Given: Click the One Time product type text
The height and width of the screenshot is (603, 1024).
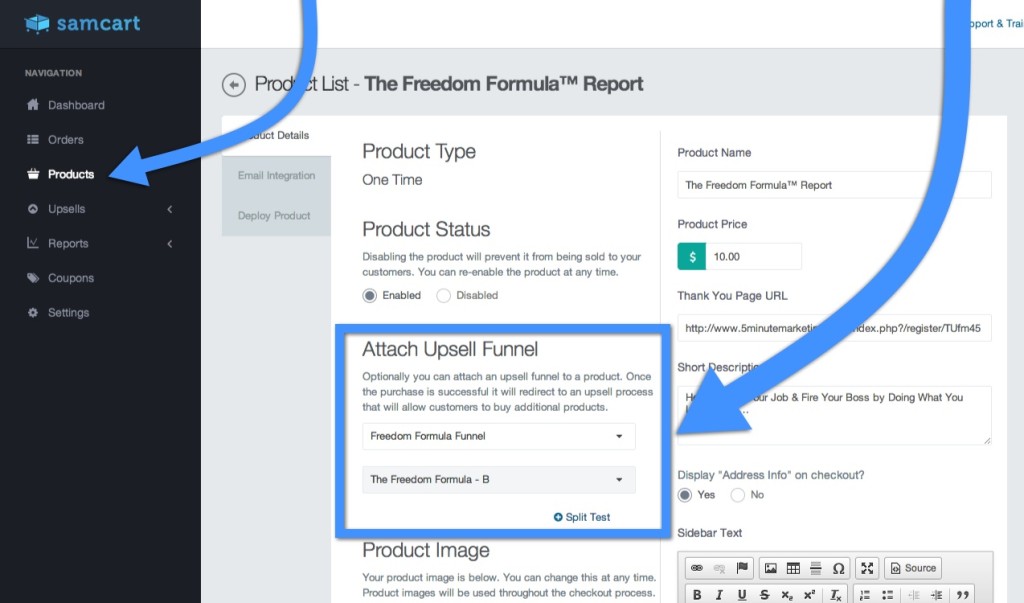Looking at the screenshot, I should [392, 180].
